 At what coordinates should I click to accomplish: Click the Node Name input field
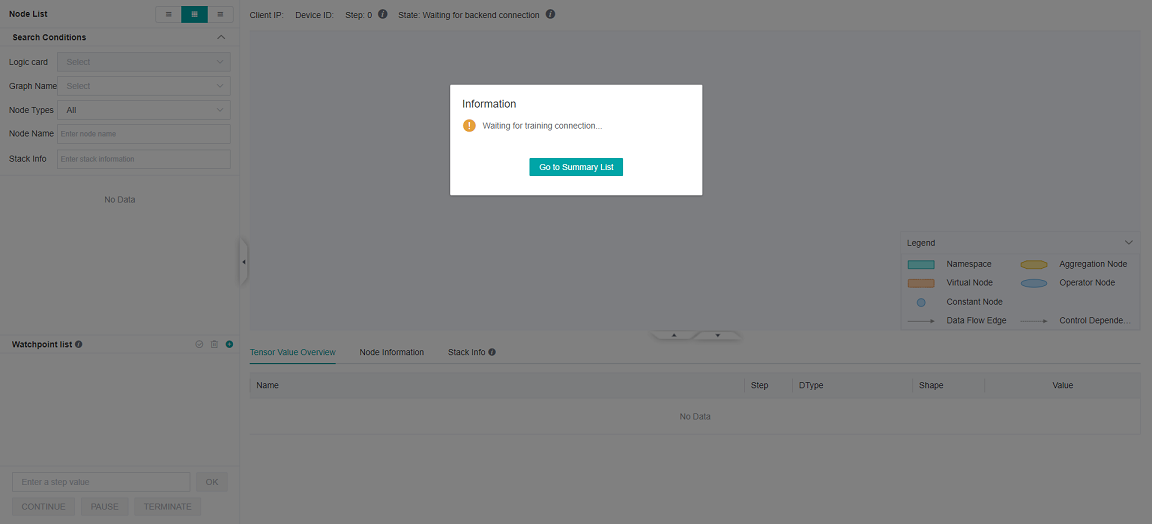pos(144,134)
